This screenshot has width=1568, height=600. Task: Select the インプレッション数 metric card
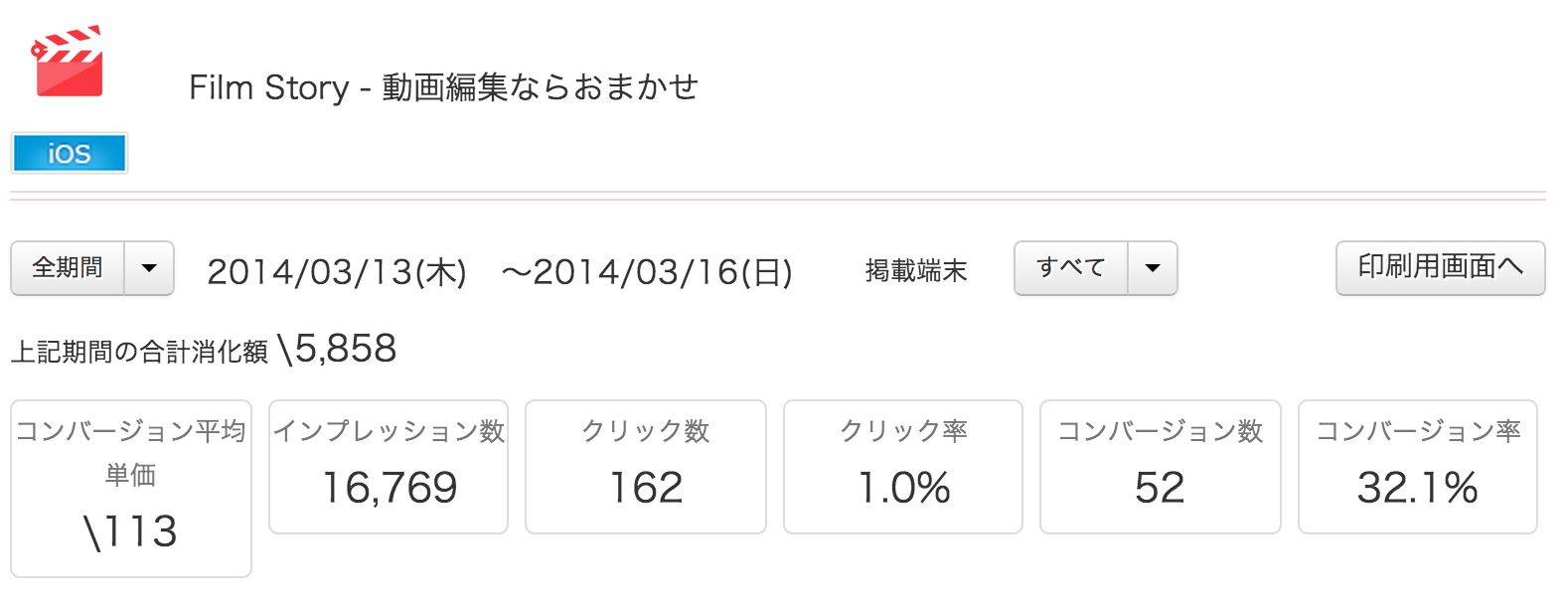click(x=389, y=467)
